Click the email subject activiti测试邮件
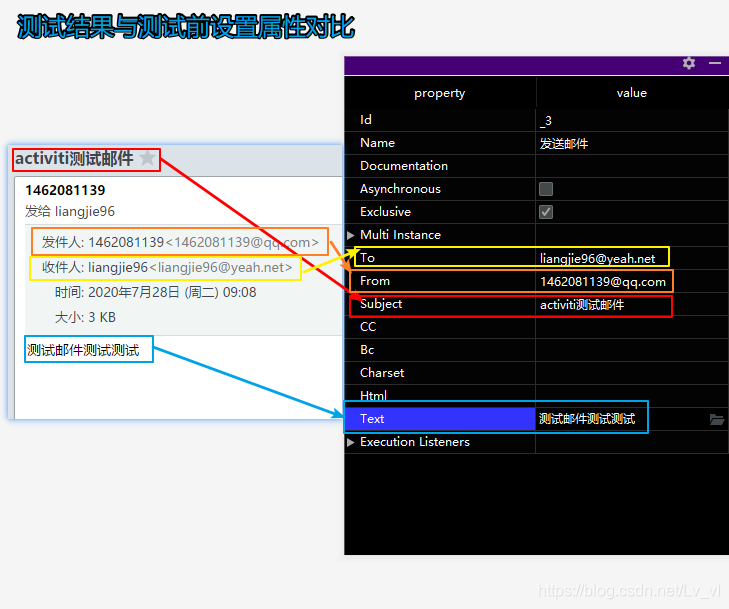Viewport: 729px width, 609px height. [x=74, y=159]
